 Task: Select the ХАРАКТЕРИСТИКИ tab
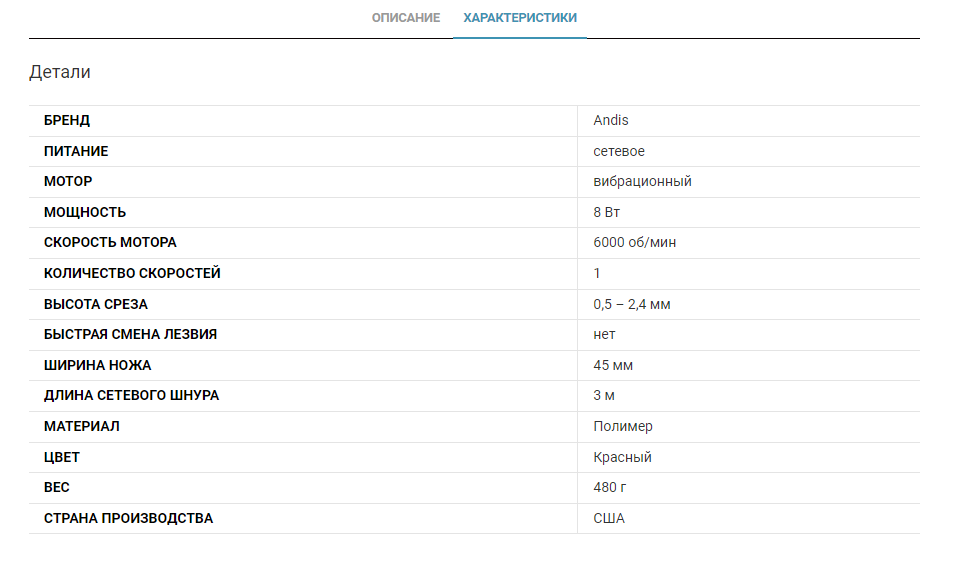pos(520,18)
